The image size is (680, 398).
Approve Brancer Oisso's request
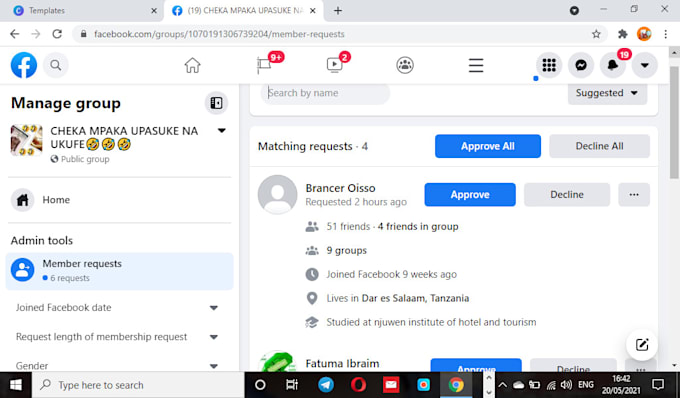pos(470,195)
